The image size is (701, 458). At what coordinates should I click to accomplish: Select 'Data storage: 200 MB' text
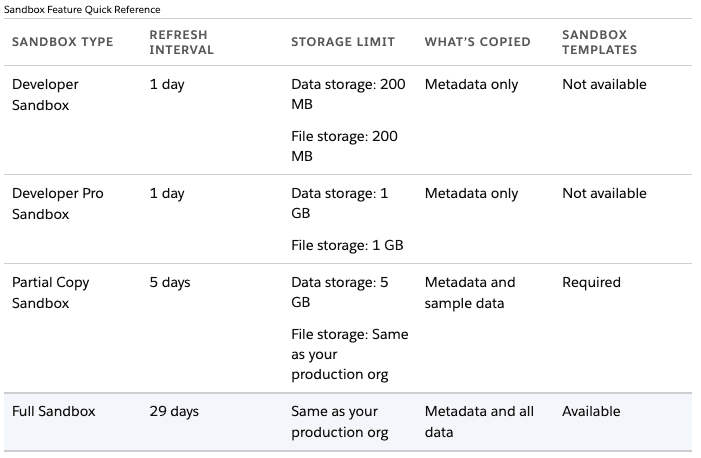tap(348, 94)
